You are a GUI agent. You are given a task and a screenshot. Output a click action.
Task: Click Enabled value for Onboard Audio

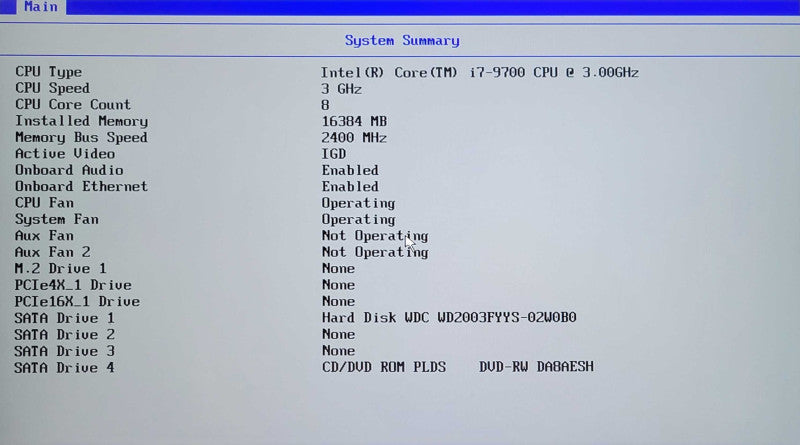coord(350,170)
